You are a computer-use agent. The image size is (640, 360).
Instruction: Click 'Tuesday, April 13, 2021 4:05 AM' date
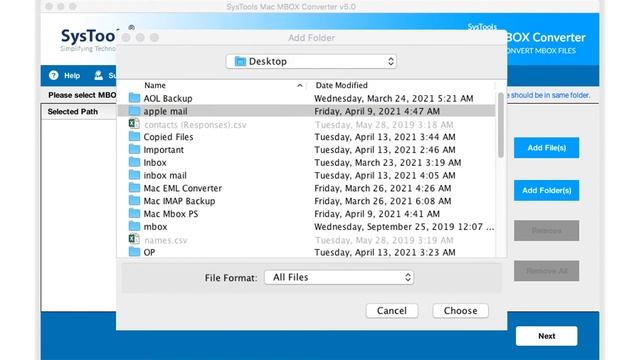384,176
